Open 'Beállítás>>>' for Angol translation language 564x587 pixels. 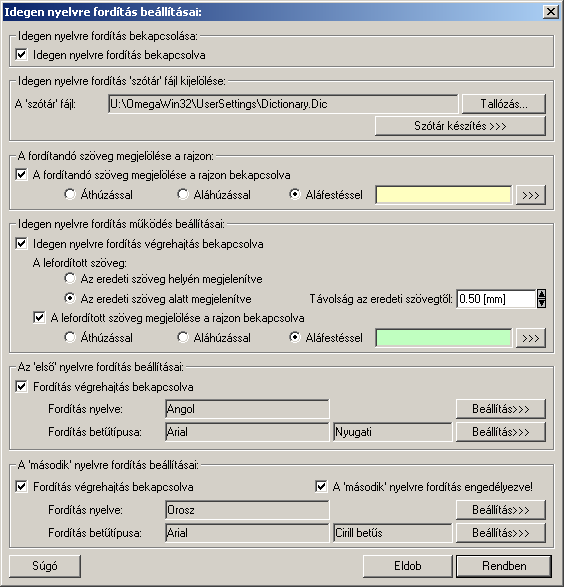[x=500, y=409]
